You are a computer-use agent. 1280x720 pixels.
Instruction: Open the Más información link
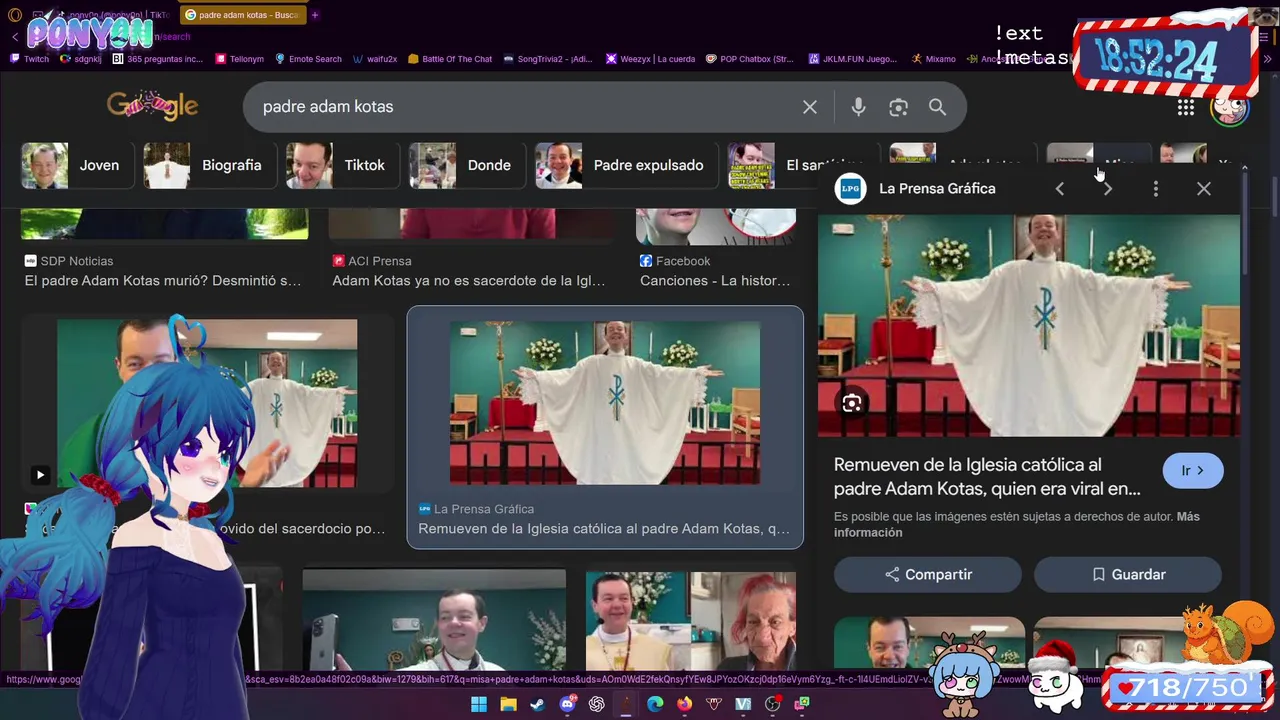tap(1019, 524)
